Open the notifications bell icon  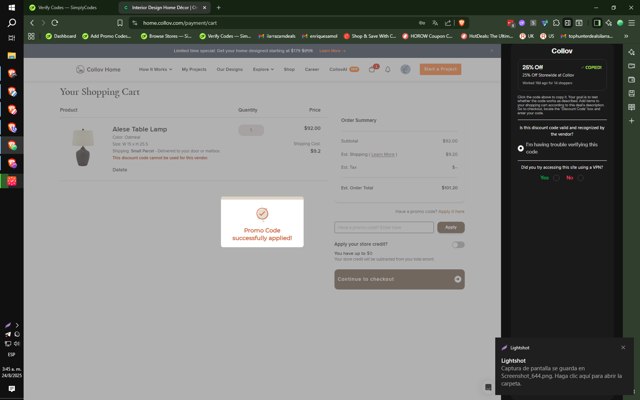[x=388, y=69]
